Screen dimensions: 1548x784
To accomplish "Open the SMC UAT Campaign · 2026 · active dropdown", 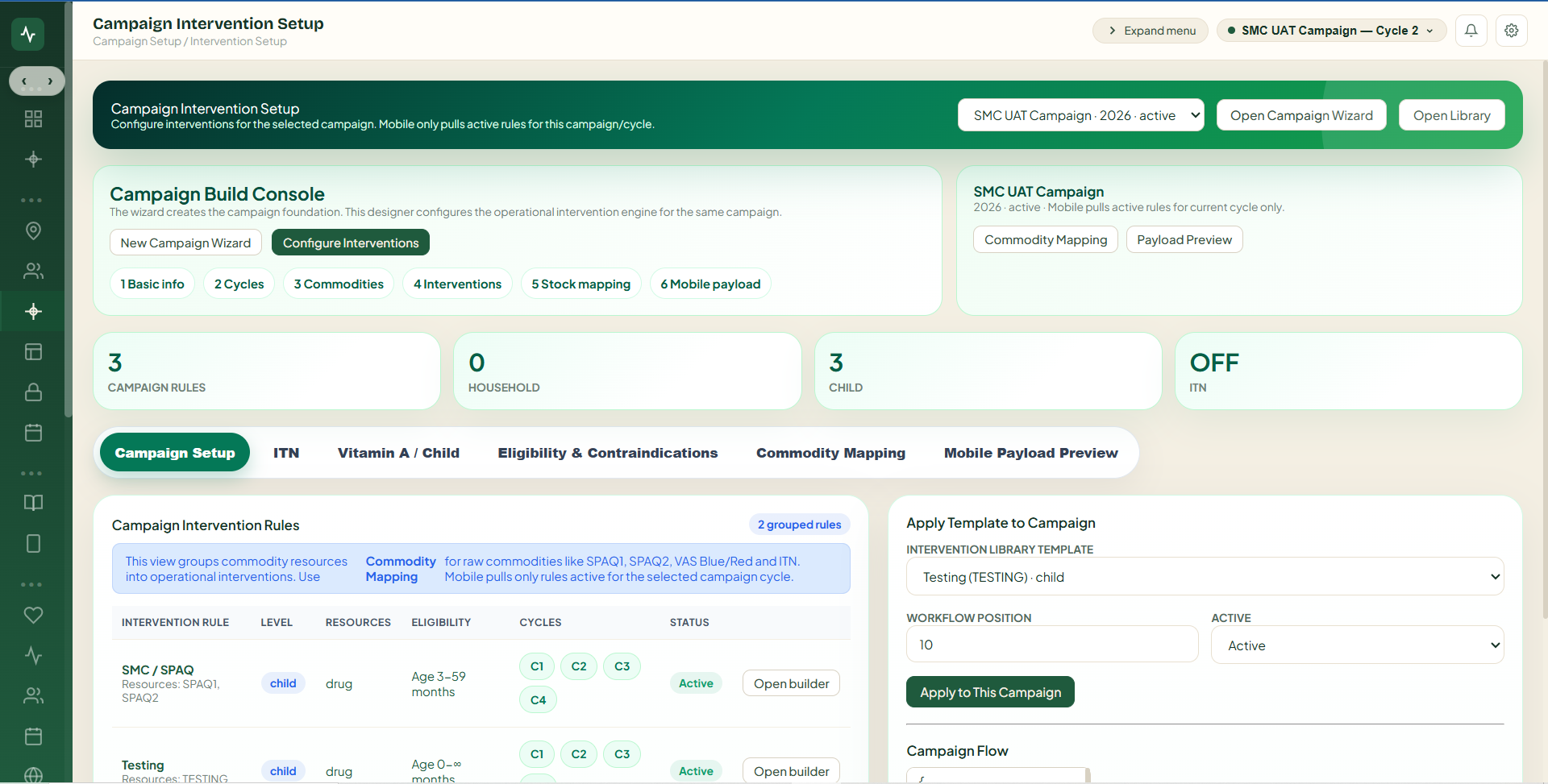I will coord(1080,115).
